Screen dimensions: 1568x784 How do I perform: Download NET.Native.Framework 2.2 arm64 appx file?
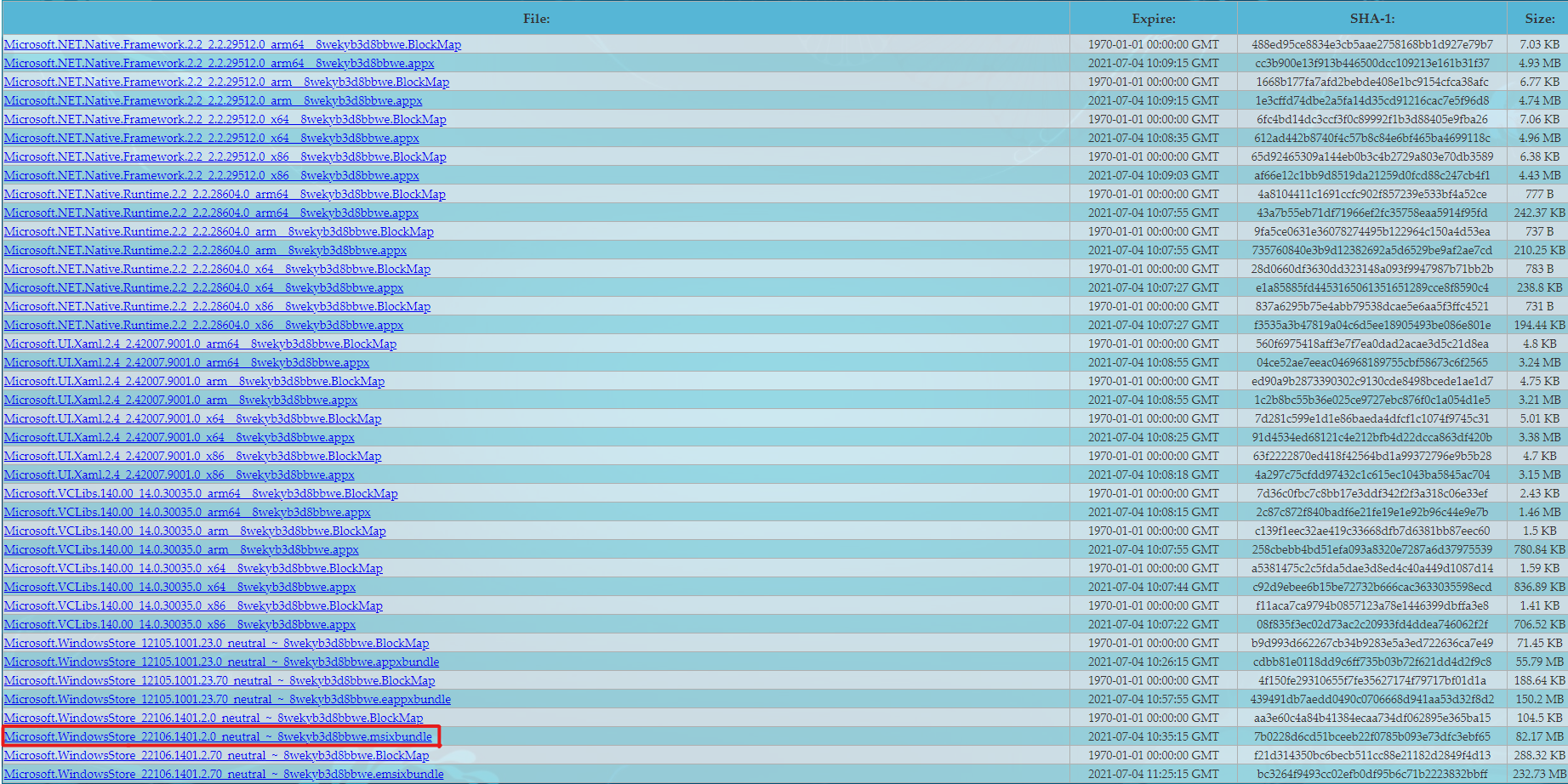(219, 63)
